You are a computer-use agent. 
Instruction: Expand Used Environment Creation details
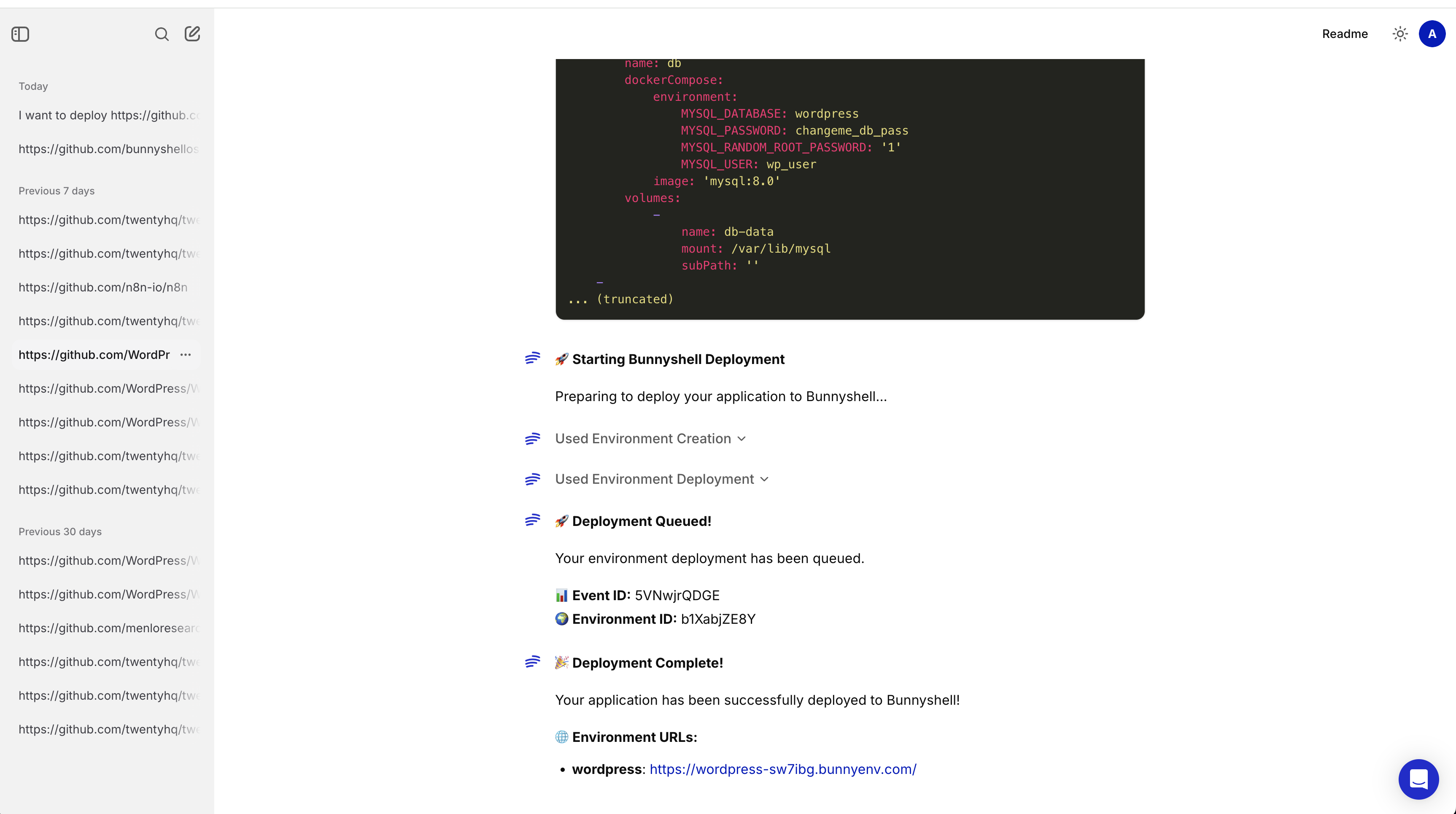tap(650, 439)
